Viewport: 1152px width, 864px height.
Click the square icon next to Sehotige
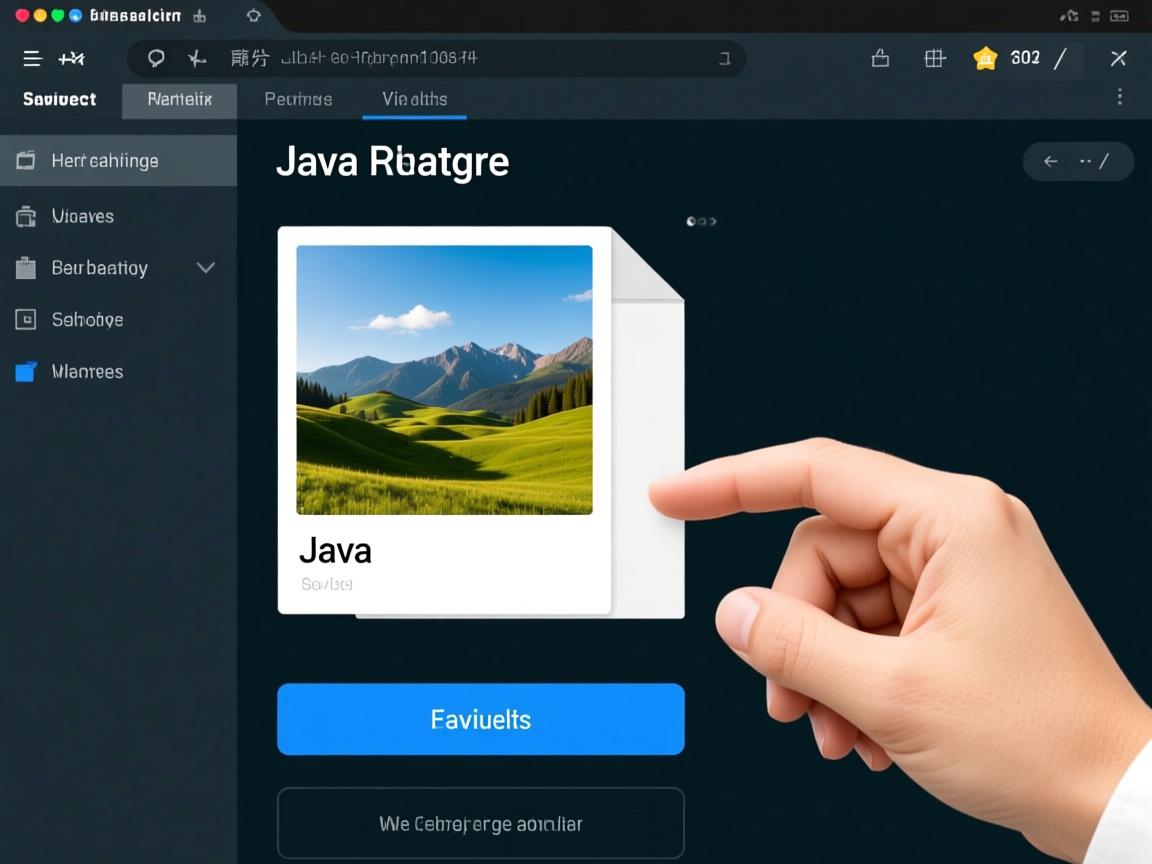(25, 319)
